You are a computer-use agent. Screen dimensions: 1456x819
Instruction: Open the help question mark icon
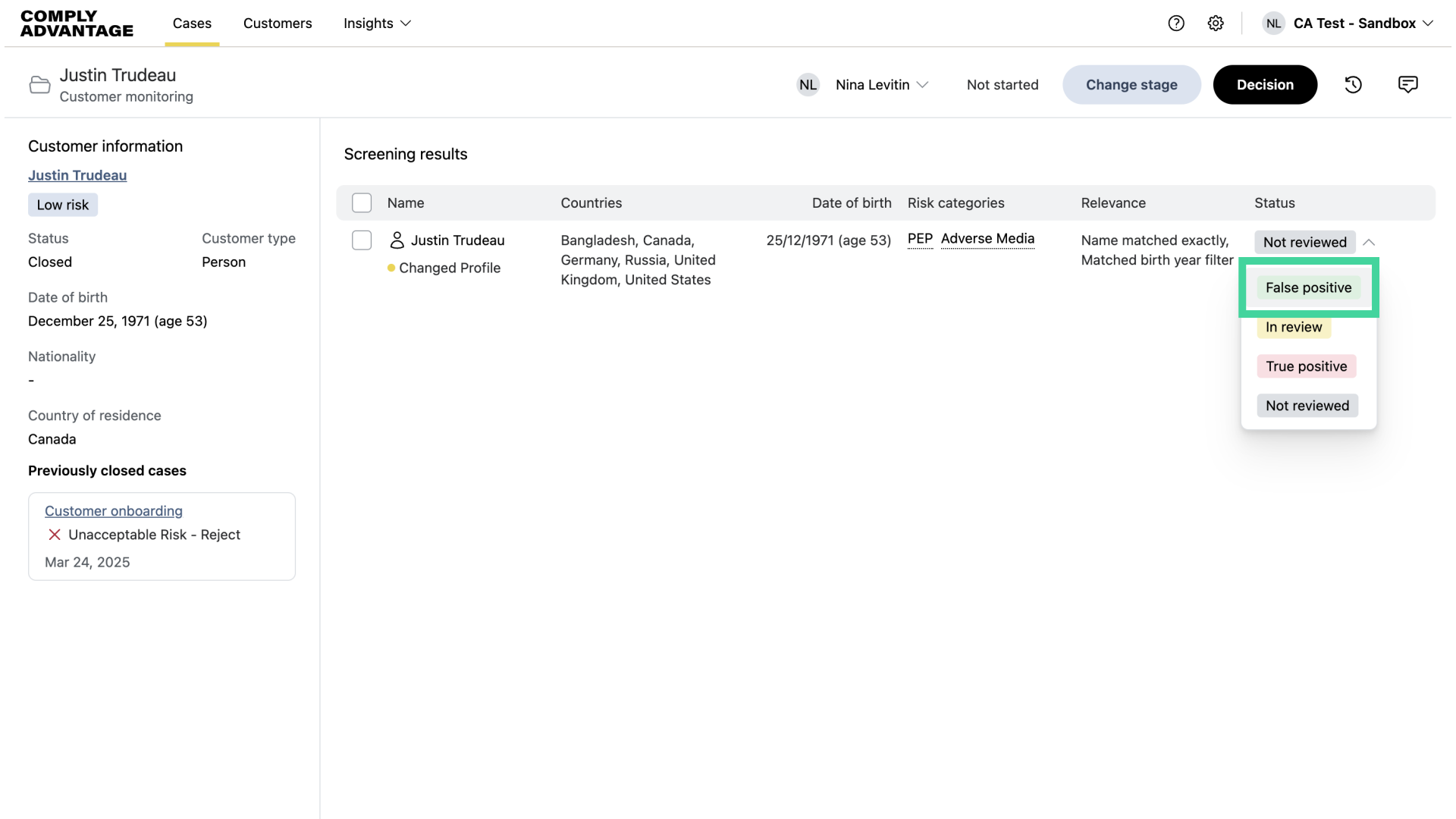(1176, 24)
